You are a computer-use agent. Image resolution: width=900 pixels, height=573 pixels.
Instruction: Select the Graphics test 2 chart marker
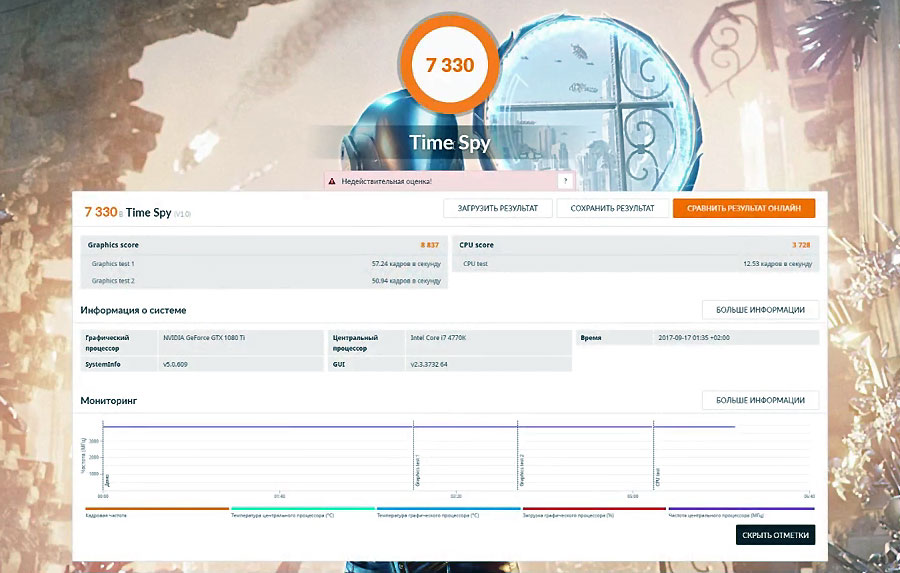[522, 471]
